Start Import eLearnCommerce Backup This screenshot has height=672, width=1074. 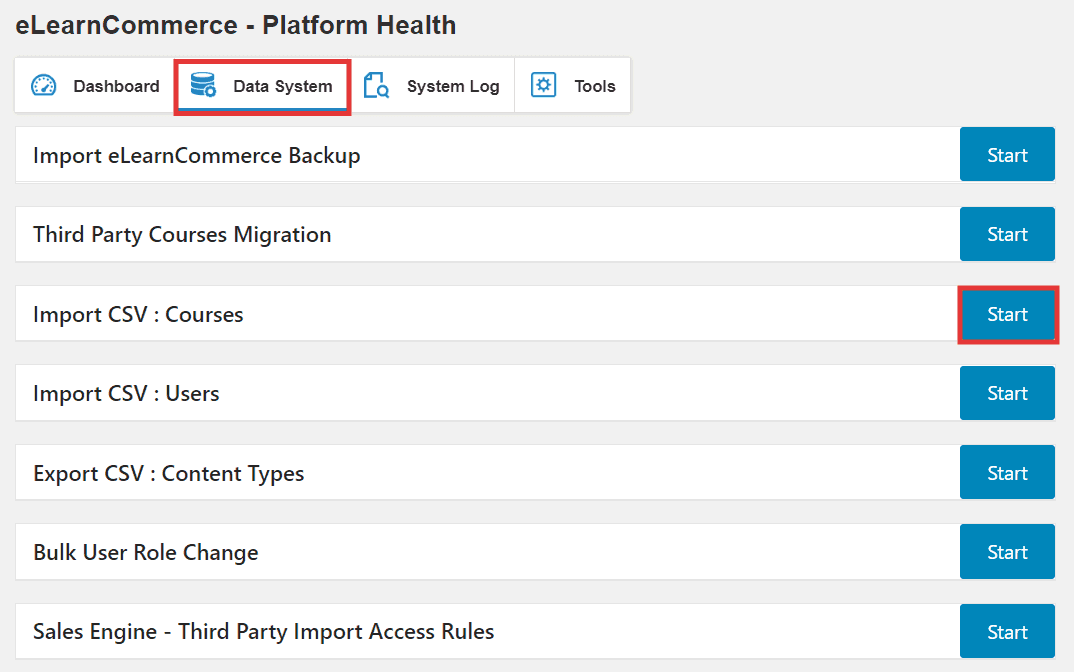[x=1007, y=154]
